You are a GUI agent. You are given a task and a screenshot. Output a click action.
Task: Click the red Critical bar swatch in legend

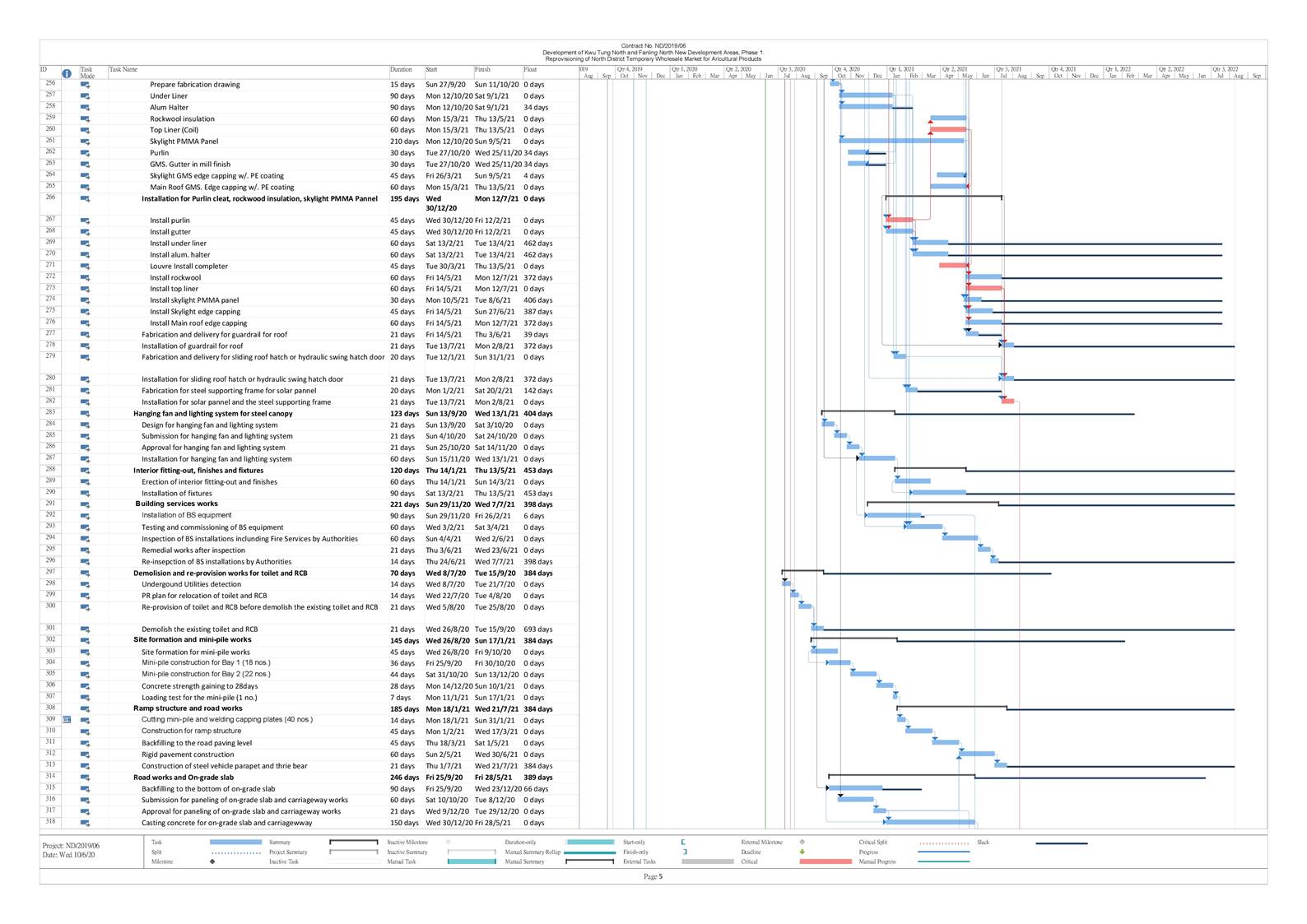pos(825,861)
